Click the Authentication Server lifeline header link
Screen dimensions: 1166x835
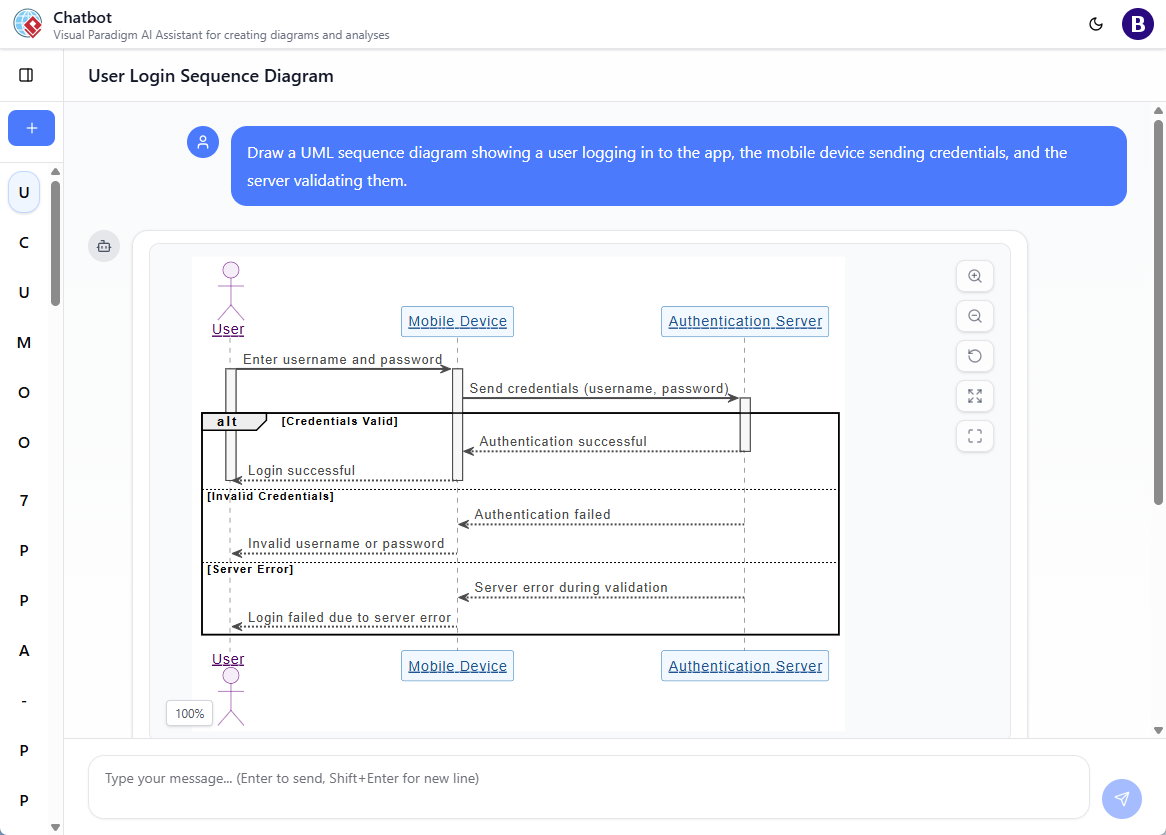pyautogui.click(x=745, y=321)
